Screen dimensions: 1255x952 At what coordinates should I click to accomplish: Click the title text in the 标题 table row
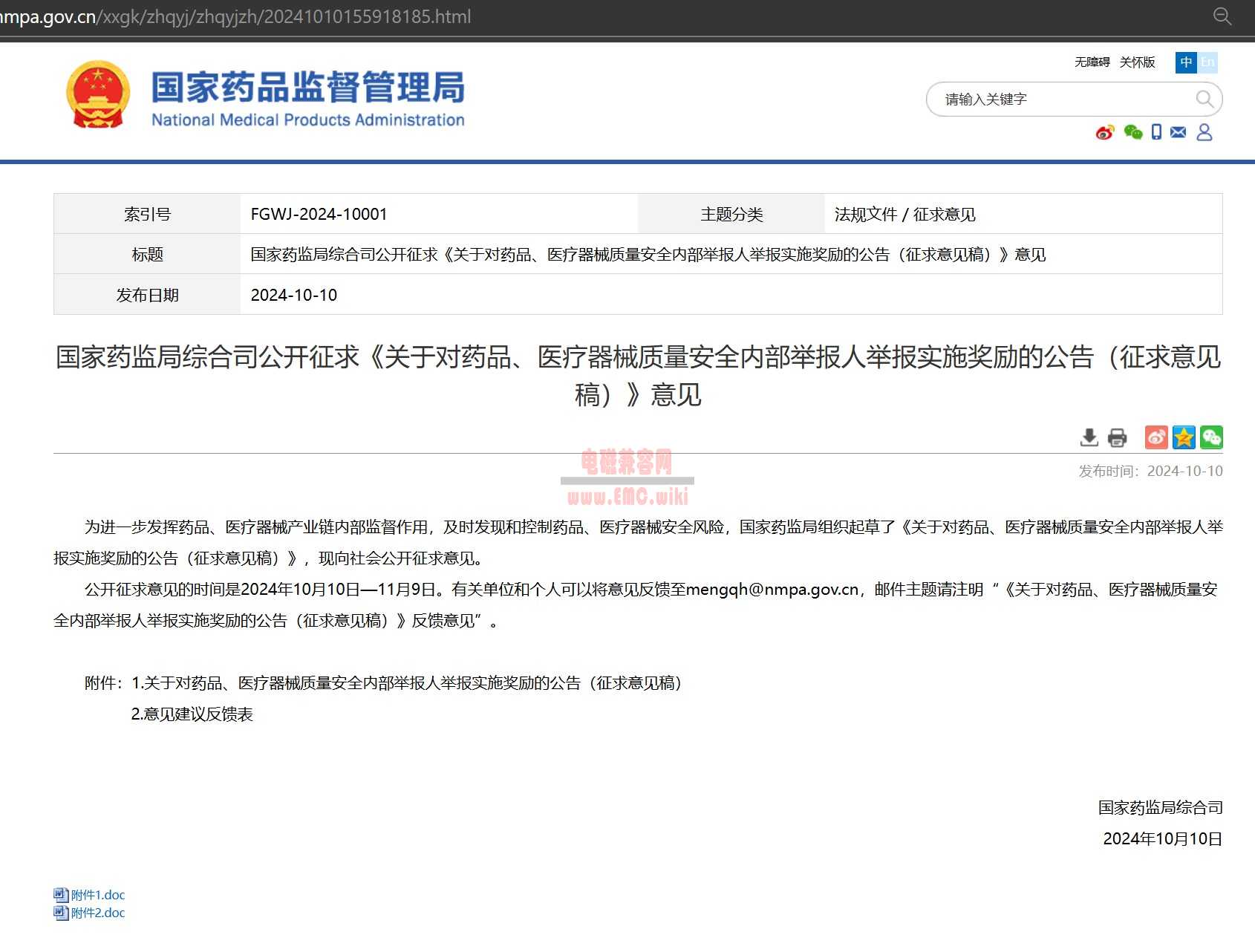coord(648,255)
